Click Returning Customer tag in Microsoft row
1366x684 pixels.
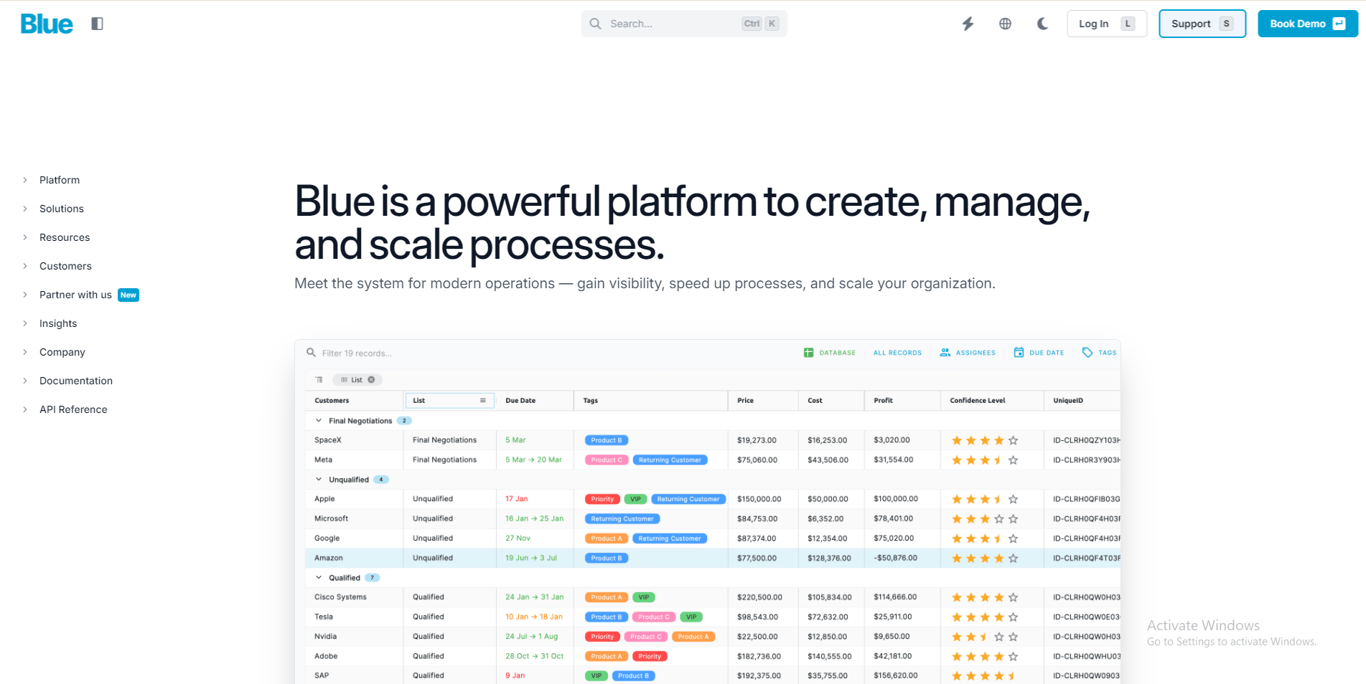[x=622, y=519]
